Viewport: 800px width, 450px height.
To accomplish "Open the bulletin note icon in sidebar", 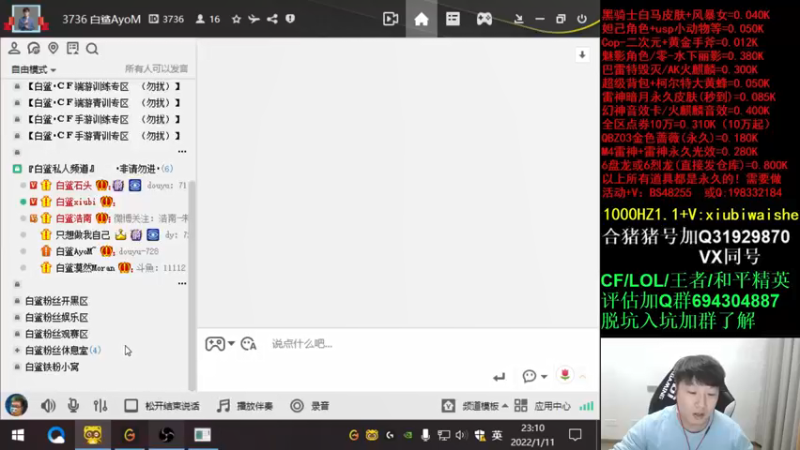I will click(x=72, y=48).
